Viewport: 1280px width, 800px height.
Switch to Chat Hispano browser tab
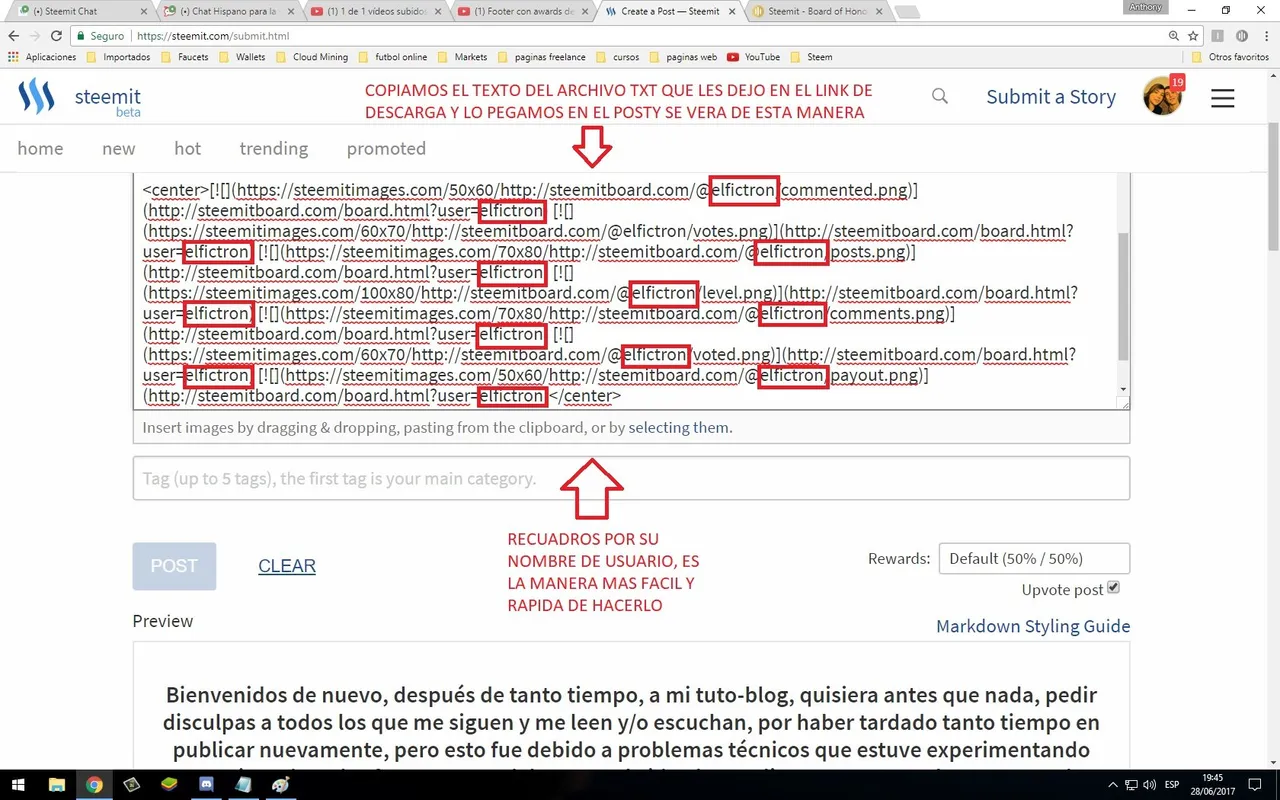(x=228, y=12)
